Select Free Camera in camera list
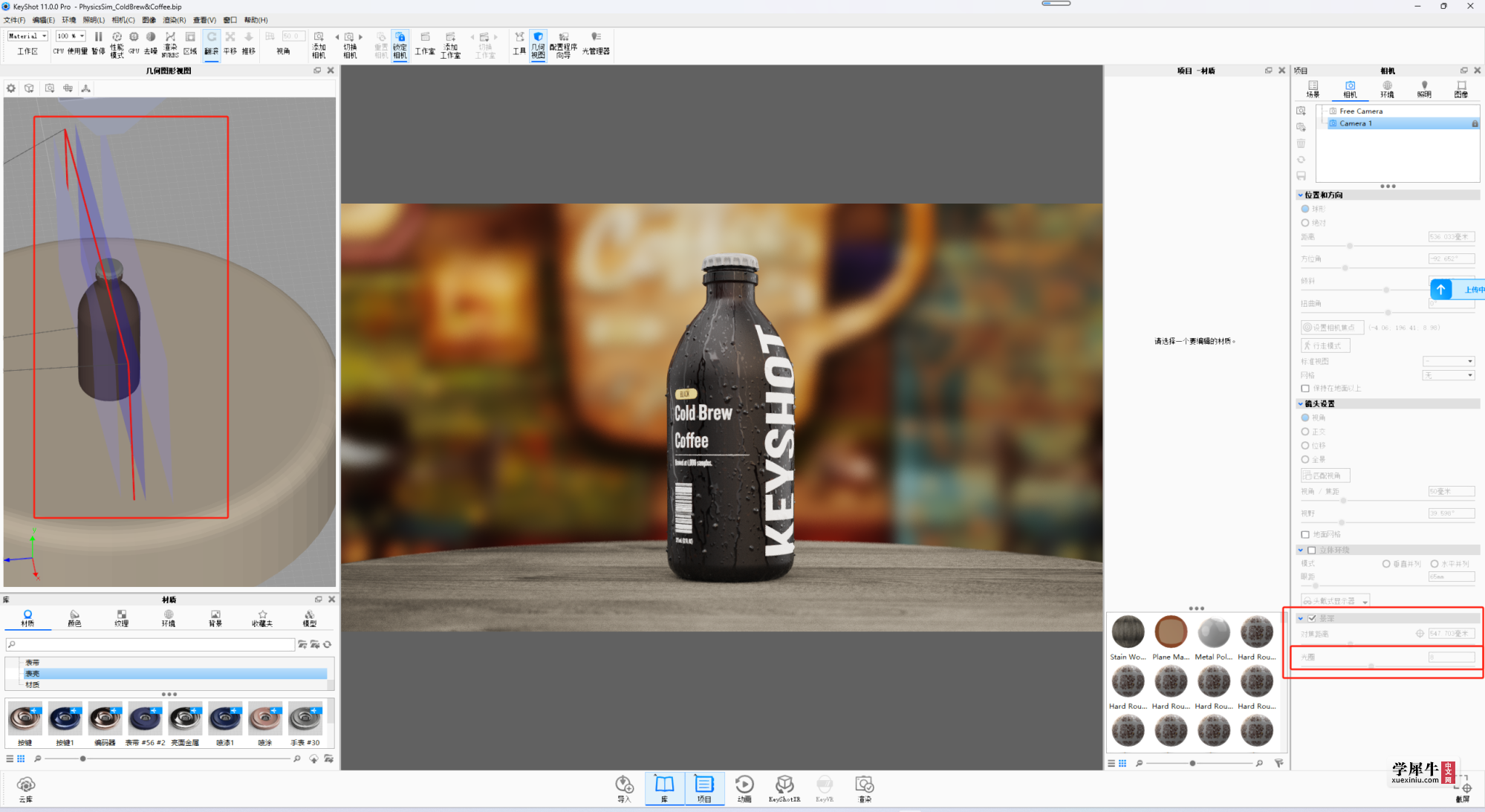 [1361, 111]
